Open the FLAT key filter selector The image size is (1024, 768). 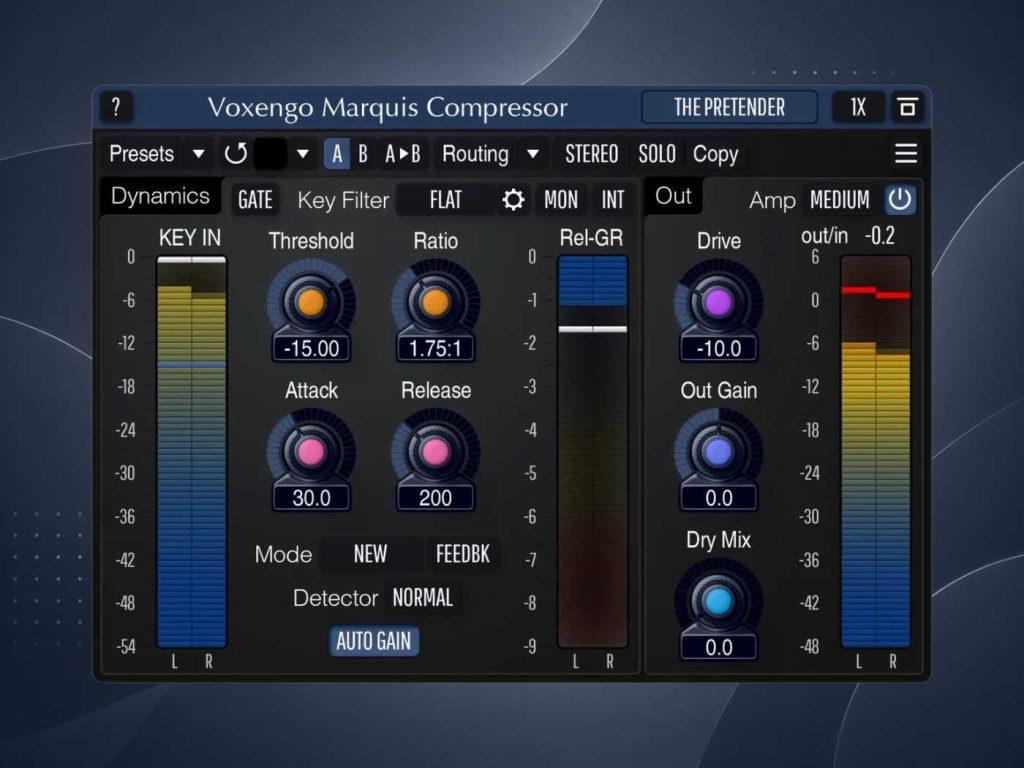tap(445, 200)
